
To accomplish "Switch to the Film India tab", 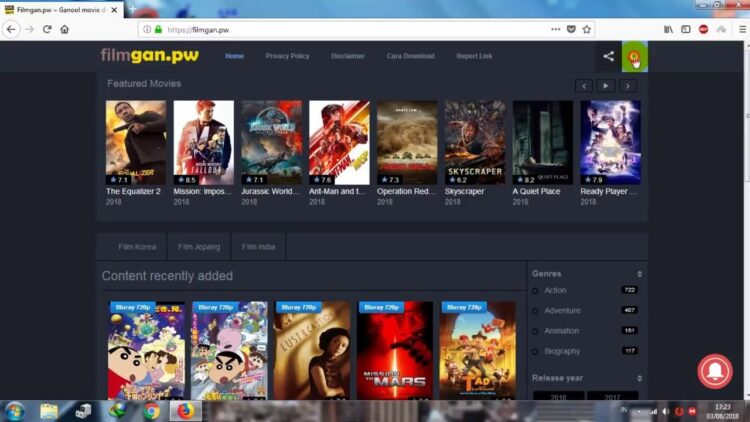I will [x=258, y=247].
